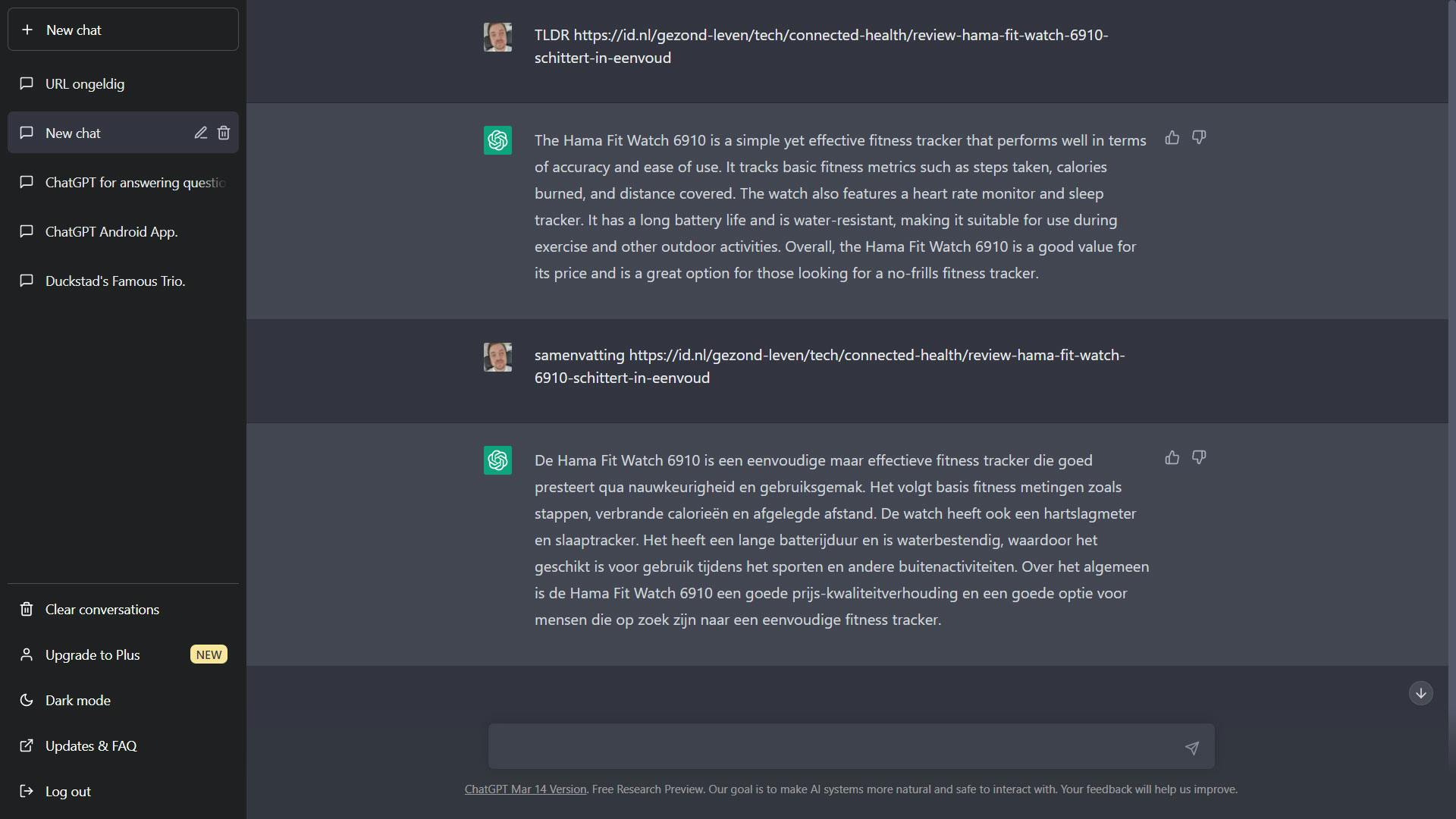Select the 'Duckstad's Famous Trio.' chat
This screenshot has height=819, width=1456.
pyautogui.click(x=115, y=281)
